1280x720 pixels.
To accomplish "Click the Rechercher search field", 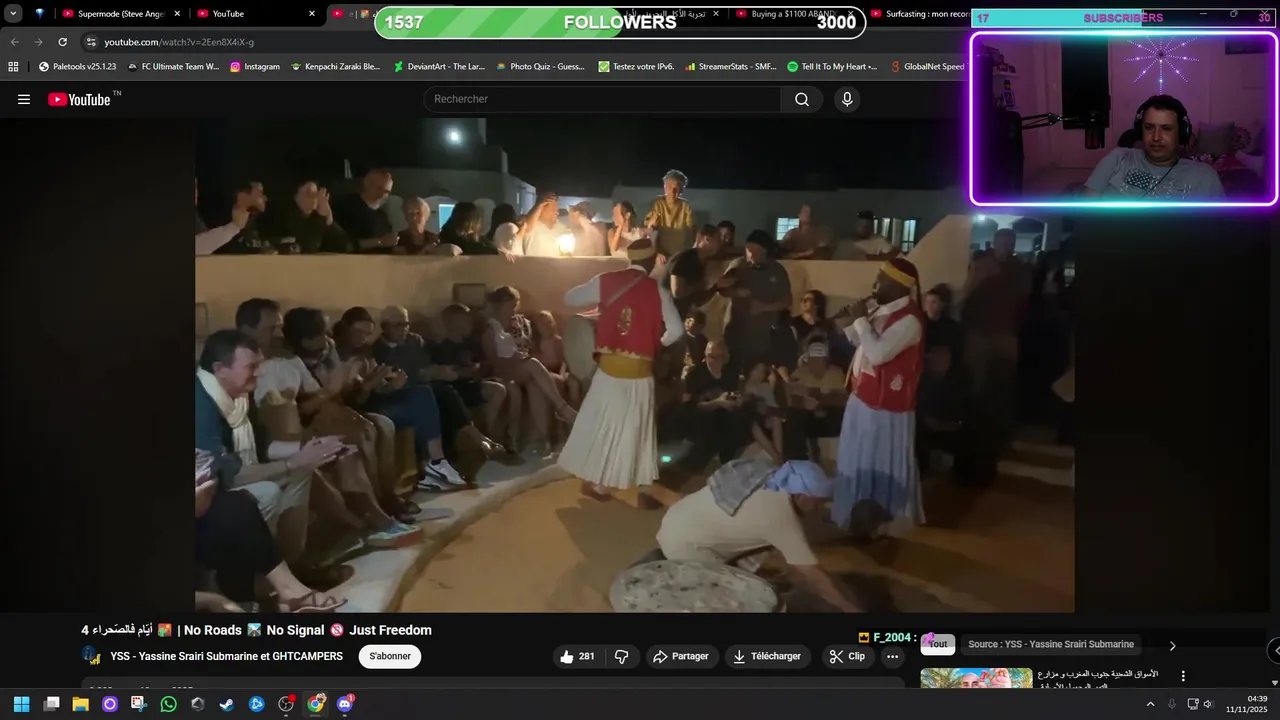I will click(x=602, y=99).
